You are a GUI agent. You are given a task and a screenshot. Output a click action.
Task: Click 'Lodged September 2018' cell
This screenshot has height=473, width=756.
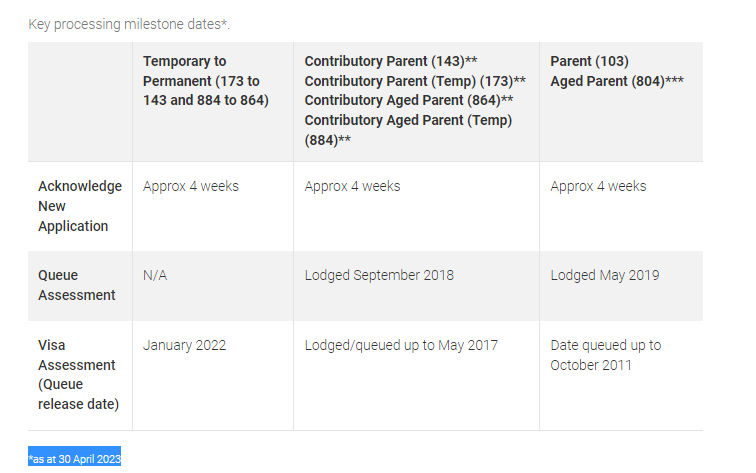pyautogui.click(x=379, y=275)
